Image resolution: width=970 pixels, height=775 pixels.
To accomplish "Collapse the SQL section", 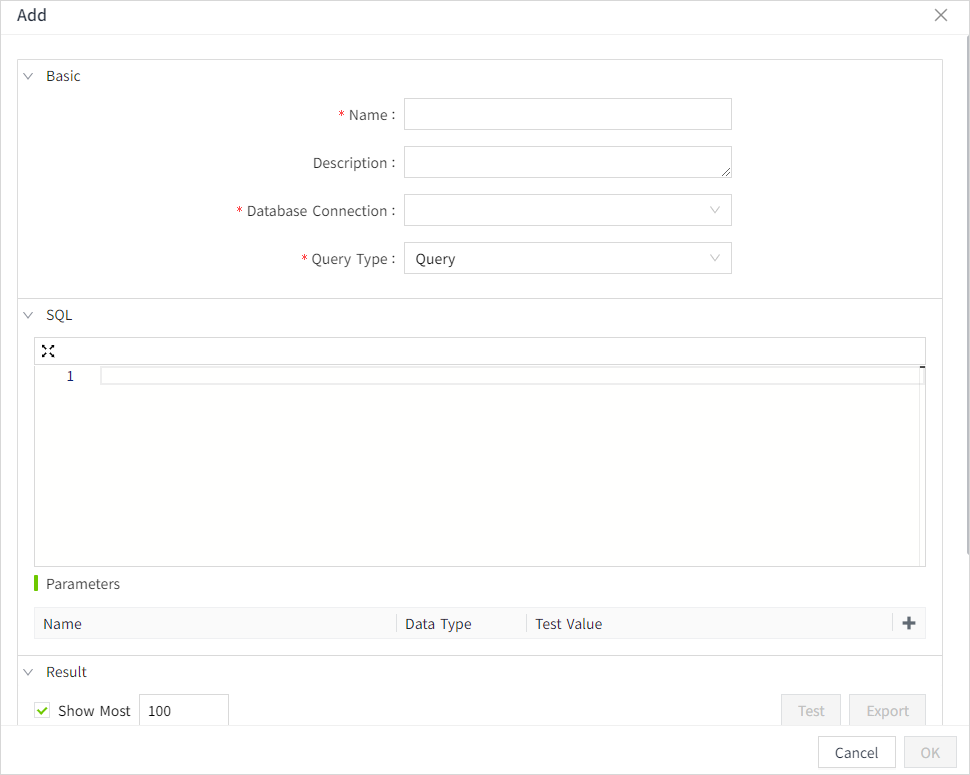I will tap(28, 315).
